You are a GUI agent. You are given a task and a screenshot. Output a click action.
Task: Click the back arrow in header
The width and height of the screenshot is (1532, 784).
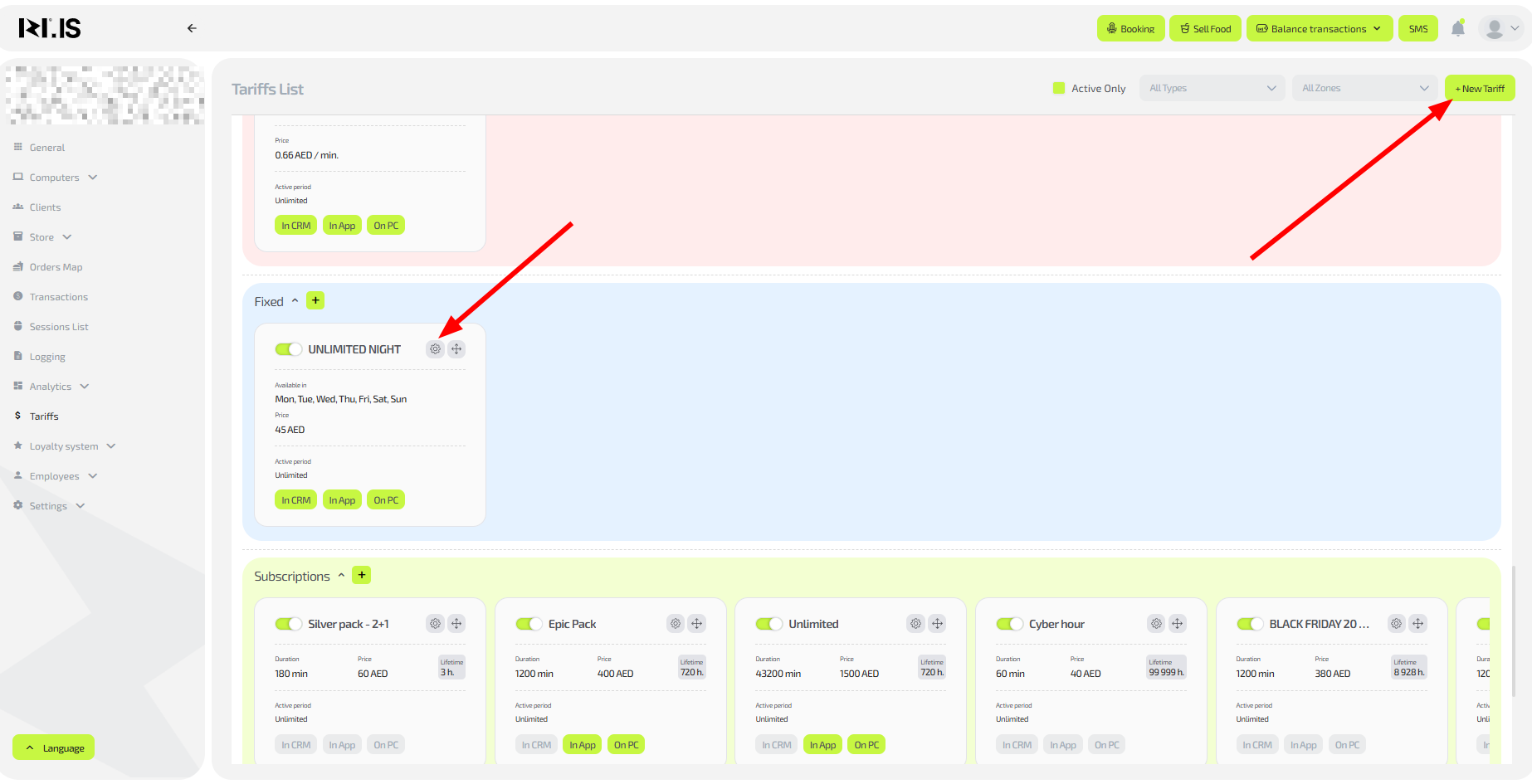[192, 28]
